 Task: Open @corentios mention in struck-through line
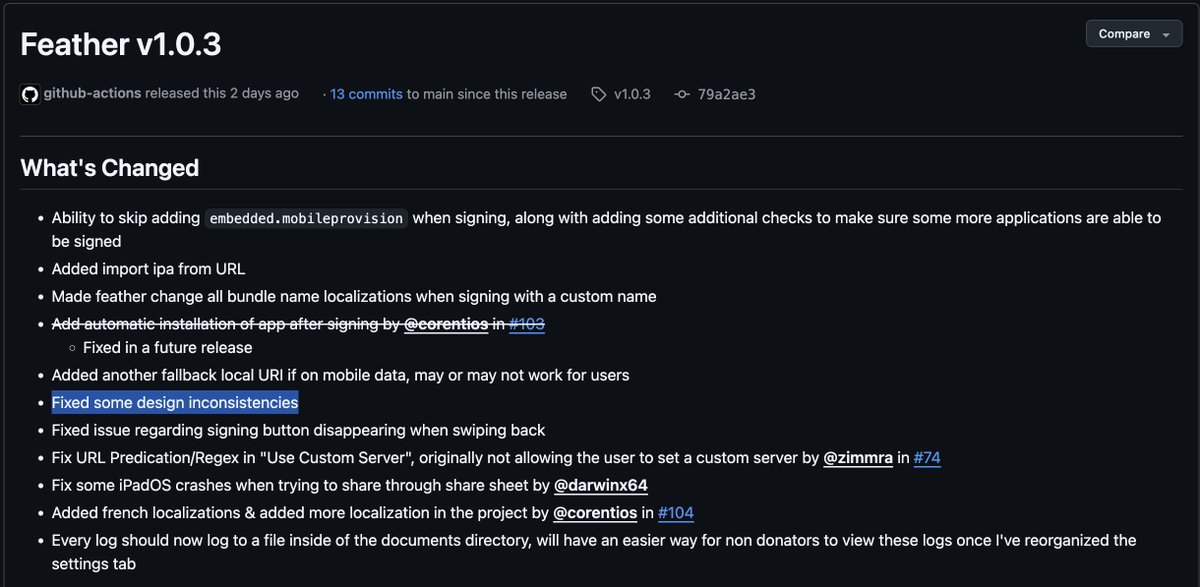[445, 324]
